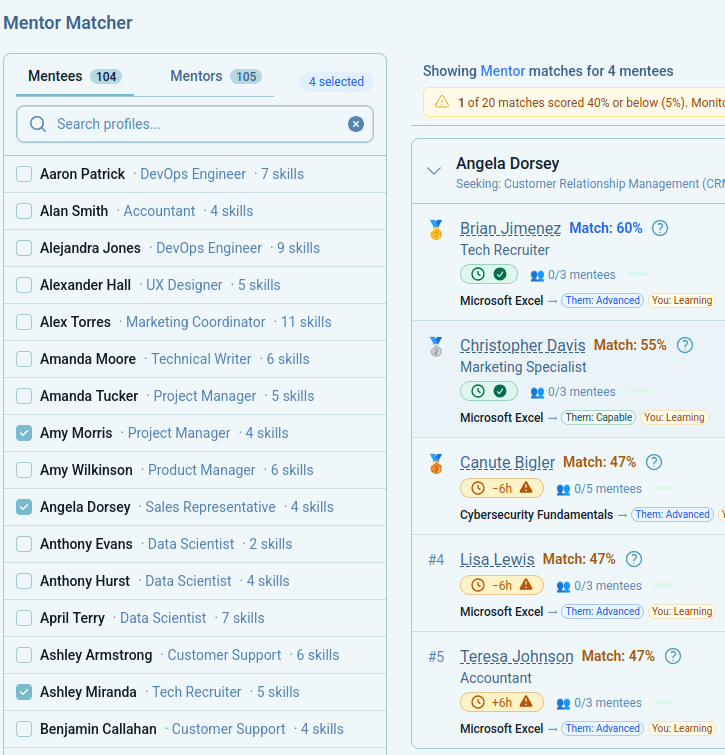Click mentees icon for Christopher Davis
The width and height of the screenshot is (725, 755).
pyautogui.click(x=537, y=392)
